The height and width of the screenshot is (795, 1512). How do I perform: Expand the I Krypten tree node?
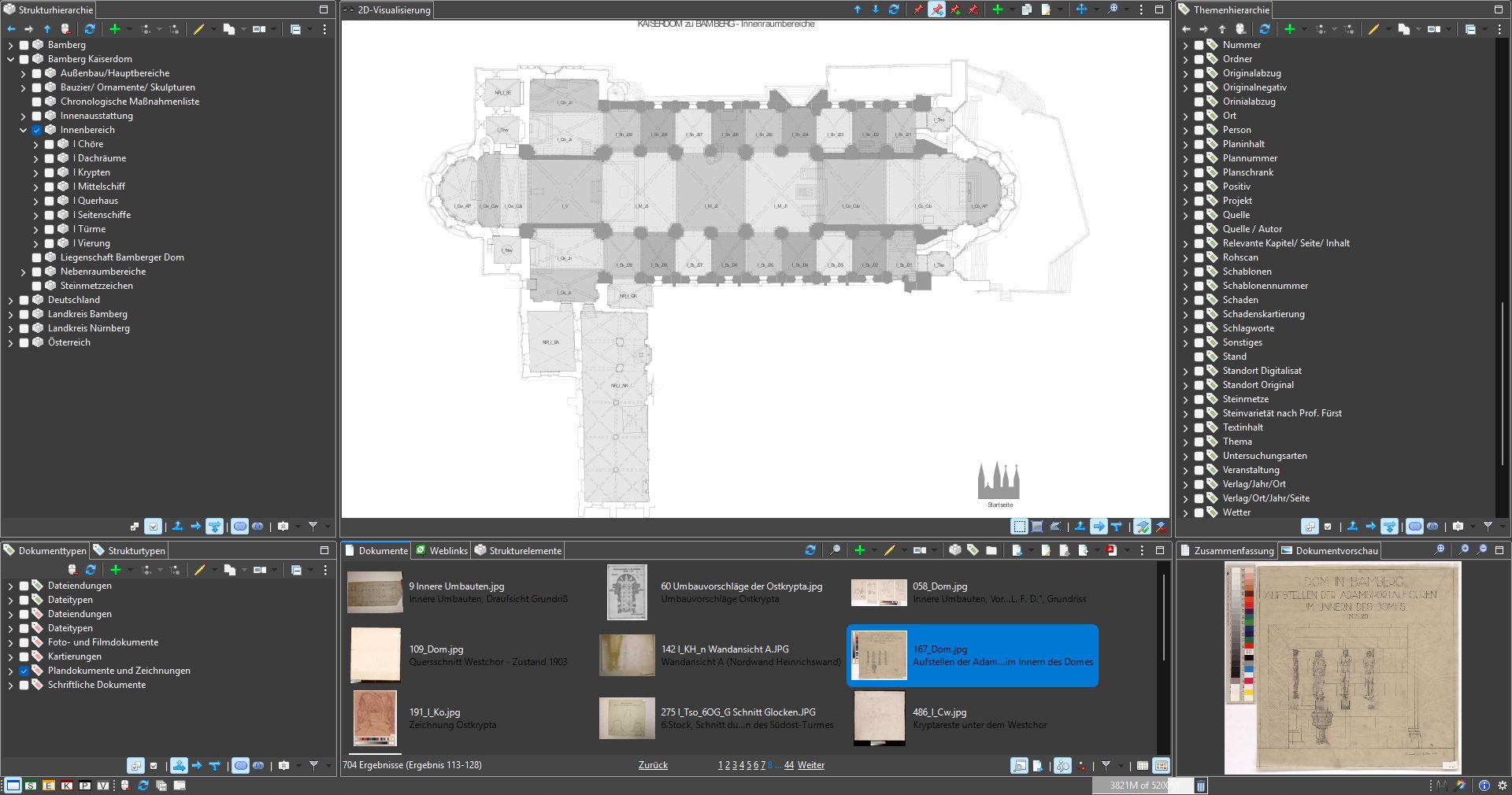point(35,172)
